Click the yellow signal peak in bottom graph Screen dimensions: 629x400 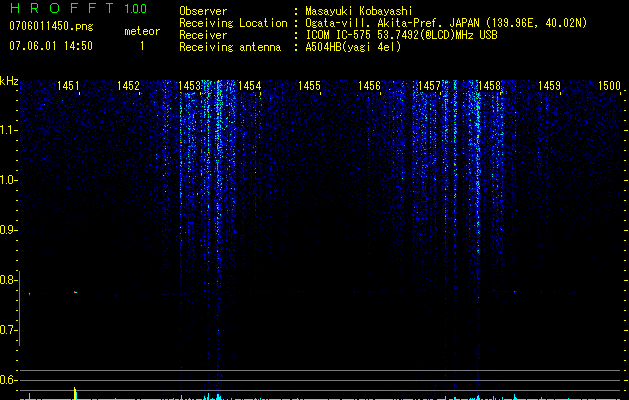pyautogui.click(x=75, y=393)
